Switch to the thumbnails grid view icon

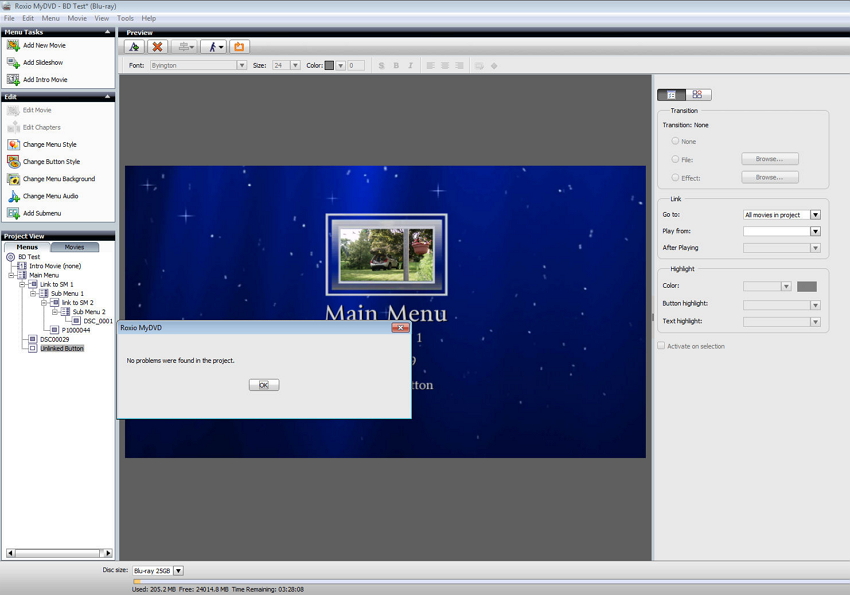coord(698,95)
